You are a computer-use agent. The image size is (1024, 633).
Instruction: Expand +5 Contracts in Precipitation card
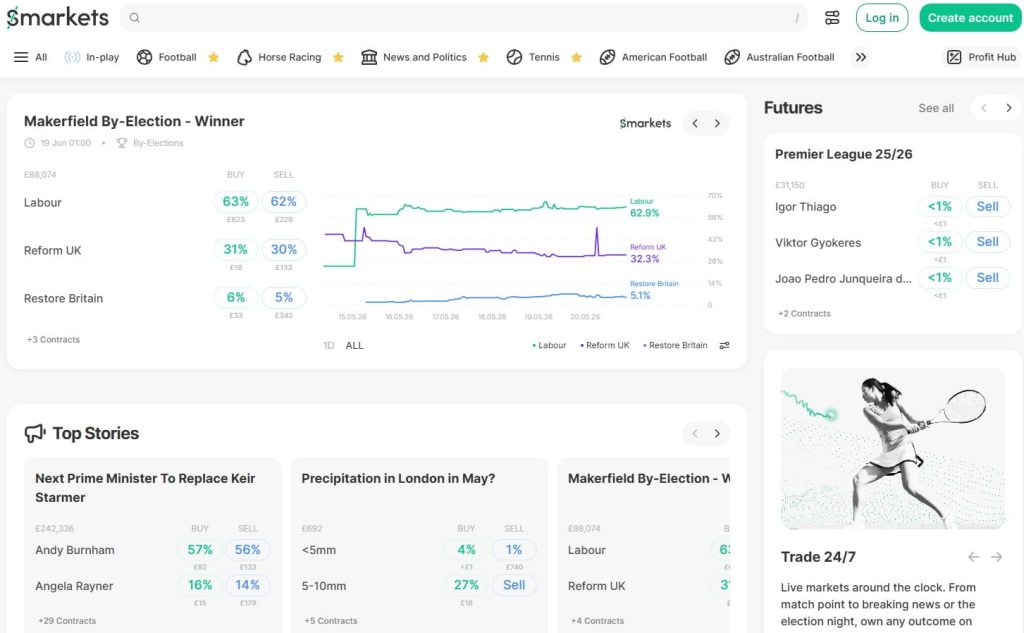(331, 621)
